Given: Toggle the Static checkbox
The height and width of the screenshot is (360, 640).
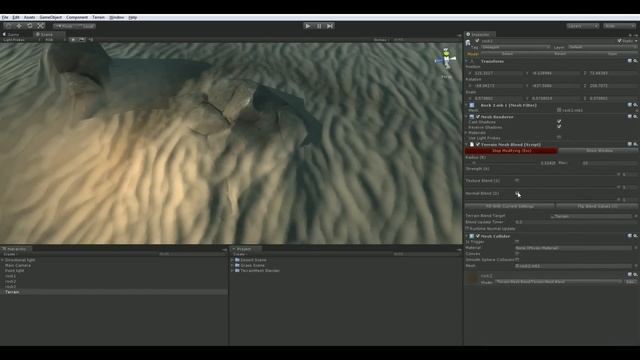Looking at the screenshot, I should 620,41.
